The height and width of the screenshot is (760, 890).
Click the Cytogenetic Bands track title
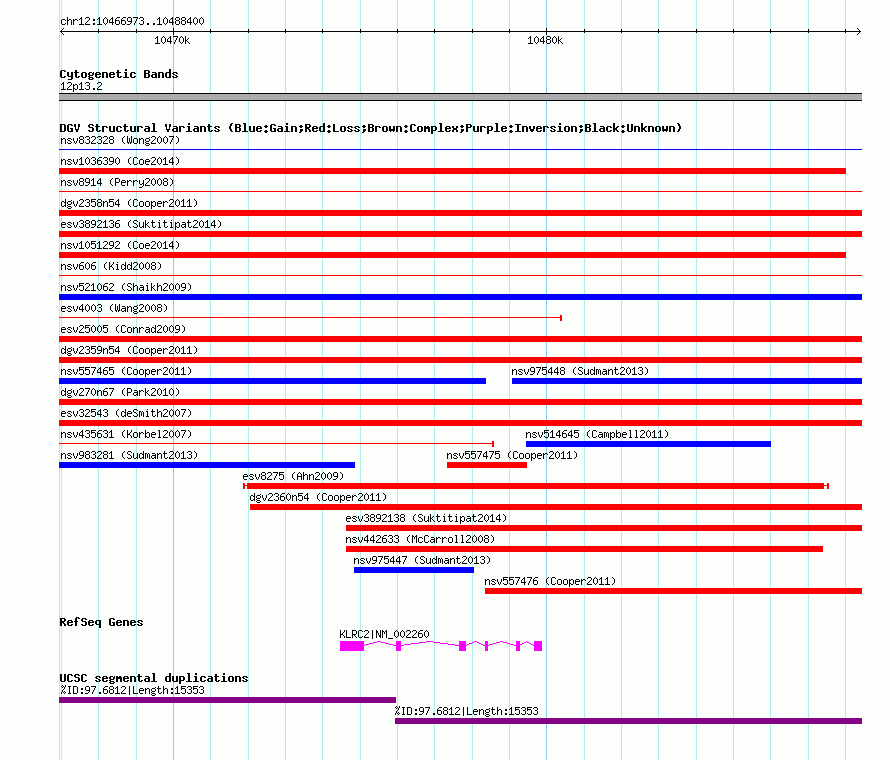[119, 74]
